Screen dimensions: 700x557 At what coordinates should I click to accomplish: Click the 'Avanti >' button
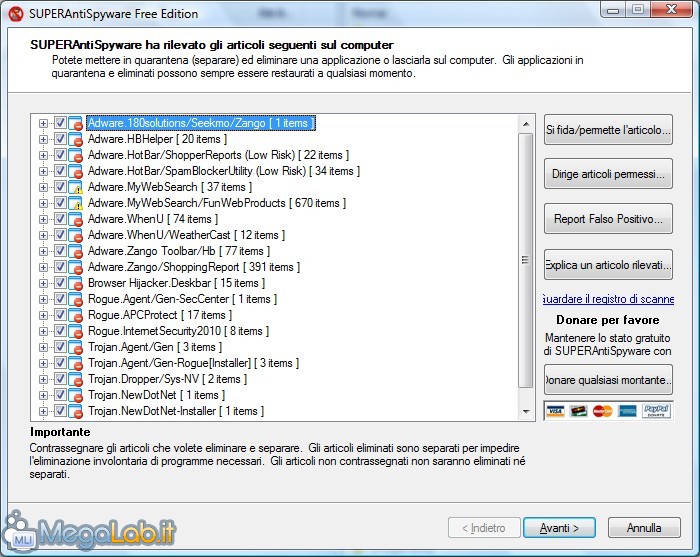pyautogui.click(x=559, y=528)
